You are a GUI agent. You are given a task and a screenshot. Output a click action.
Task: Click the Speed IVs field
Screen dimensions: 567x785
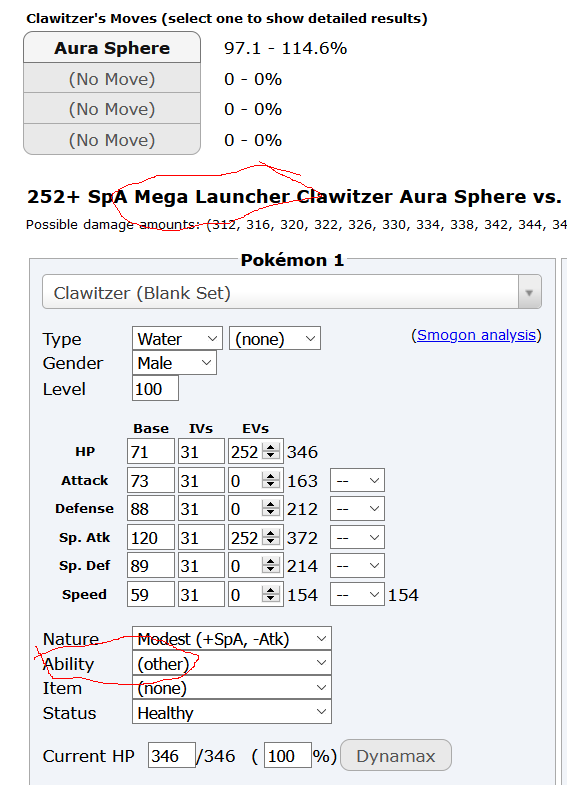pyautogui.click(x=201, y=594)
